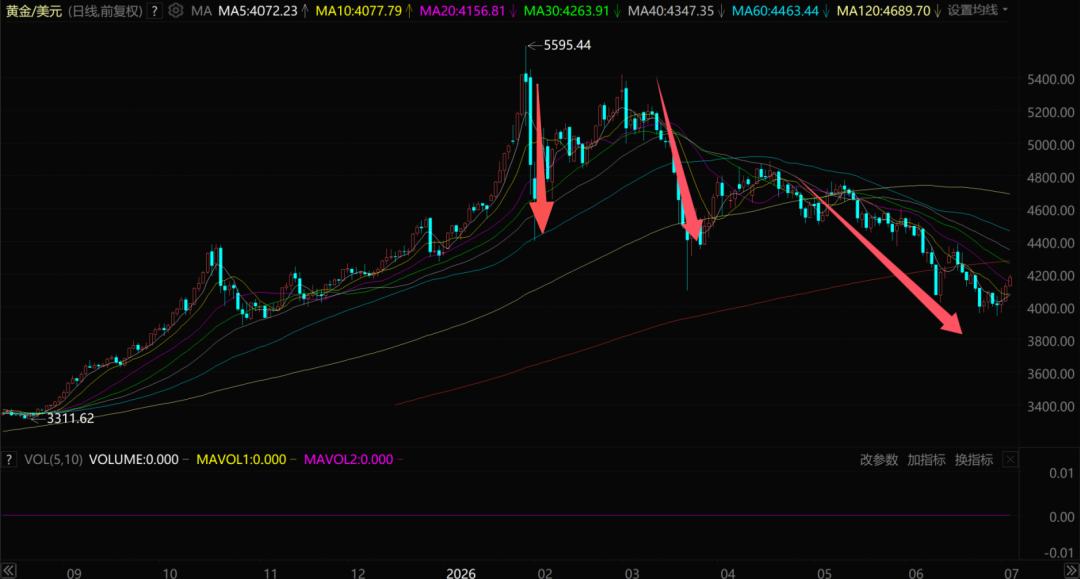The image size is (1080, 579).
Task: Click the MAVOL1:0.000 reading
Action: pos(241,459)
